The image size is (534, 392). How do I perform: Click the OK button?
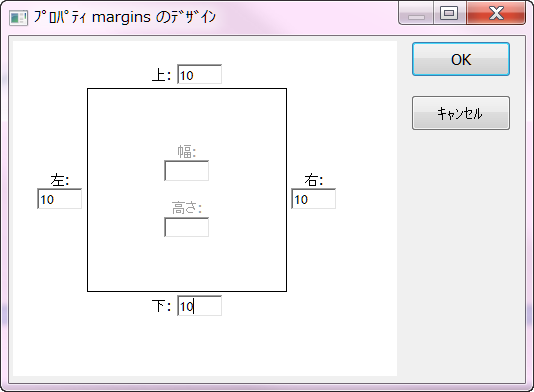click(461, 59)
